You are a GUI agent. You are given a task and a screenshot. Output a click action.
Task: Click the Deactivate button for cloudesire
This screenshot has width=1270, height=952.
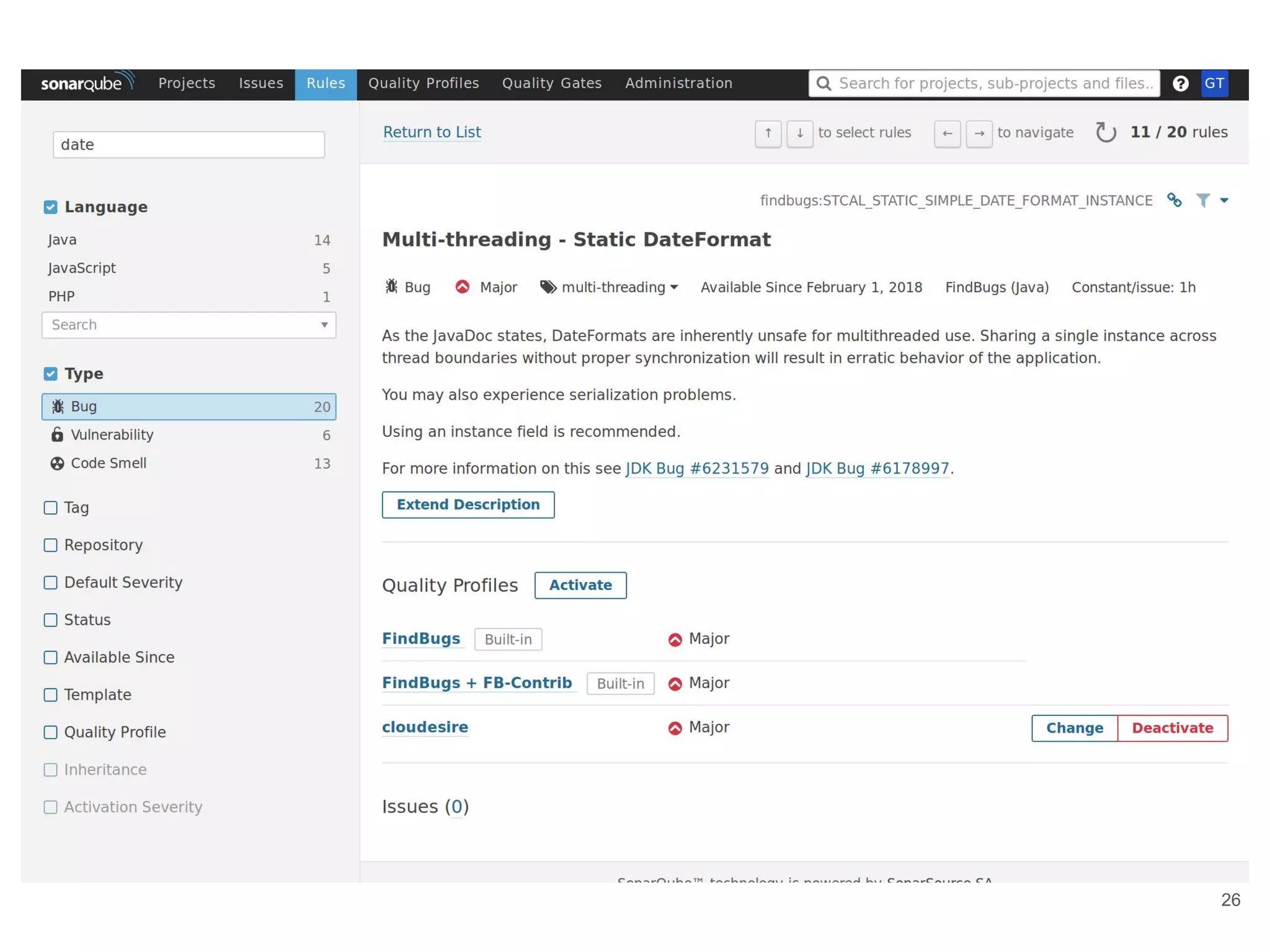point(1171,728)
